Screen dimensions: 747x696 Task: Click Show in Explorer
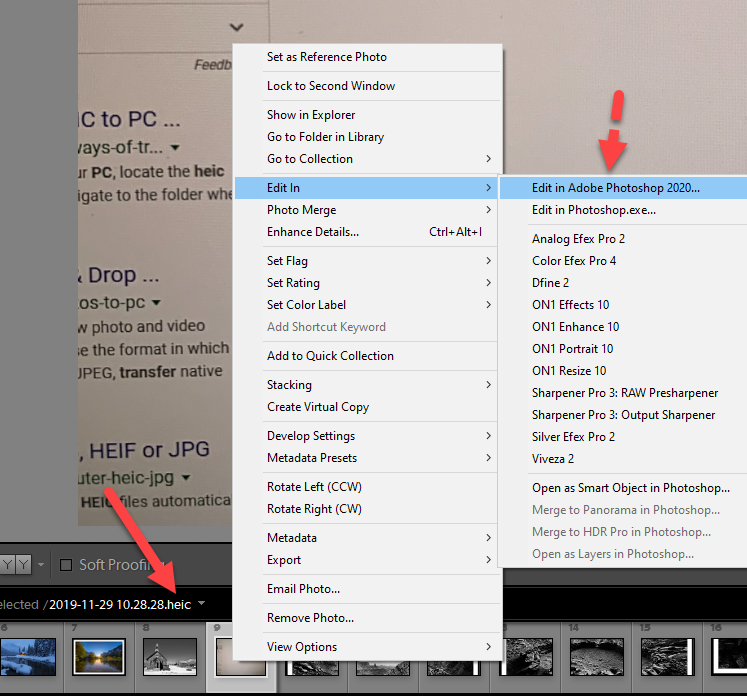click(x=368, y=115)
